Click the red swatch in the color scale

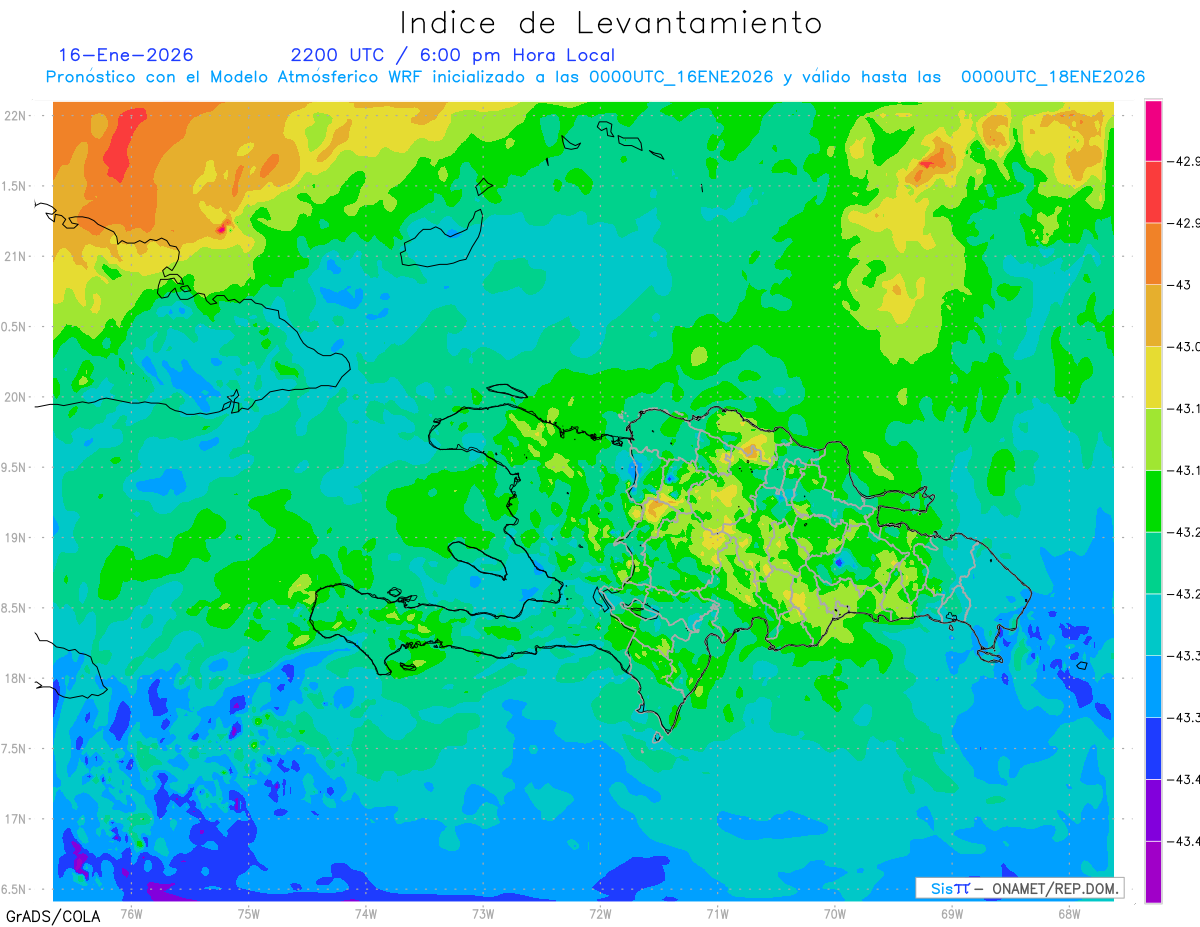coord(1153,191)
